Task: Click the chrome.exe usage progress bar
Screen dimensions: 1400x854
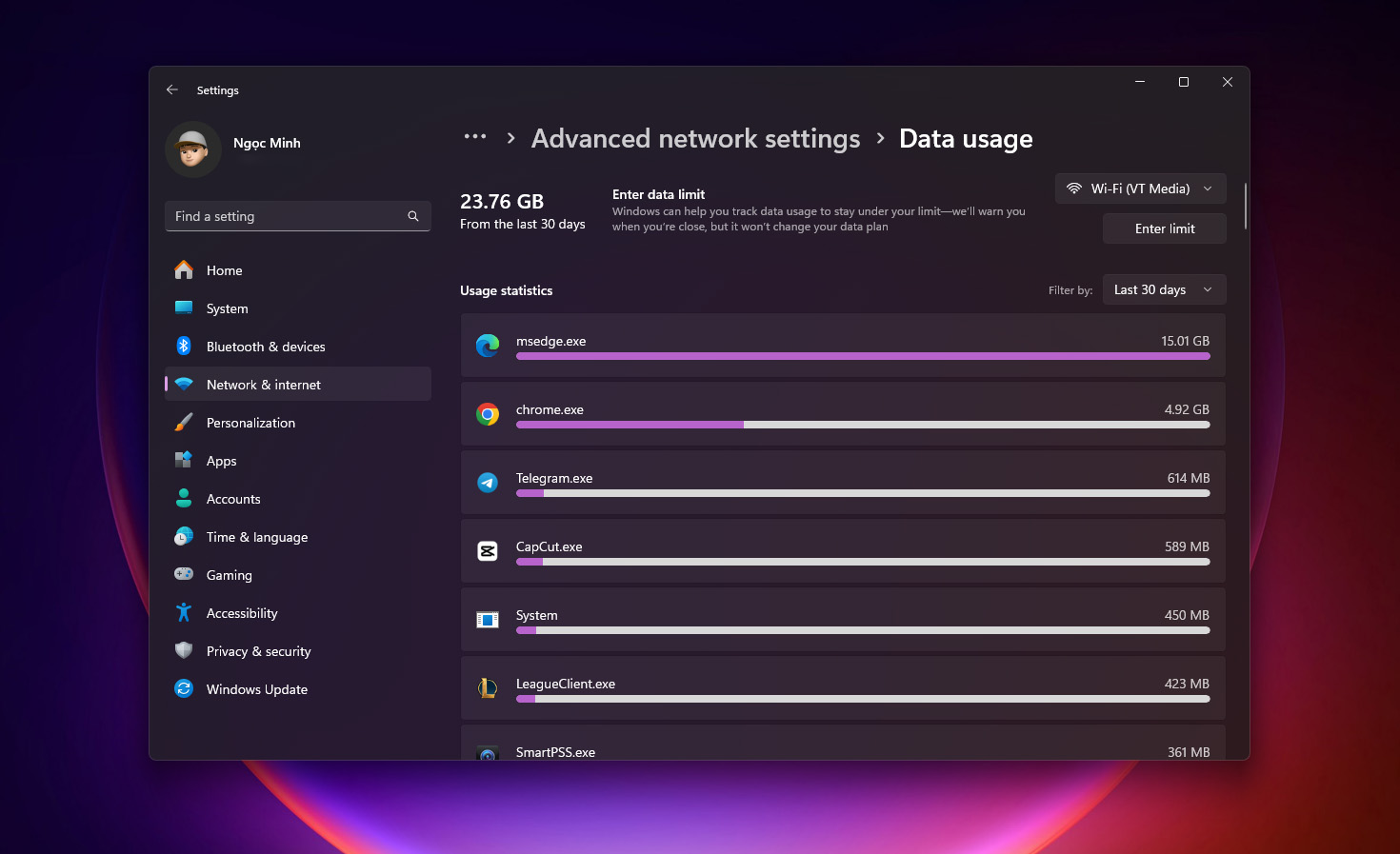Action: (x=863, y=425)
